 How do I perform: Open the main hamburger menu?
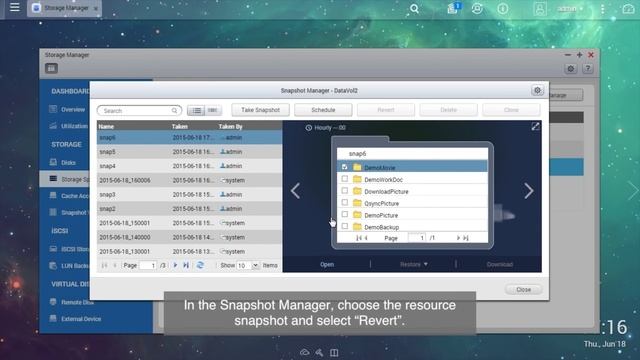[x=15, y=7]
